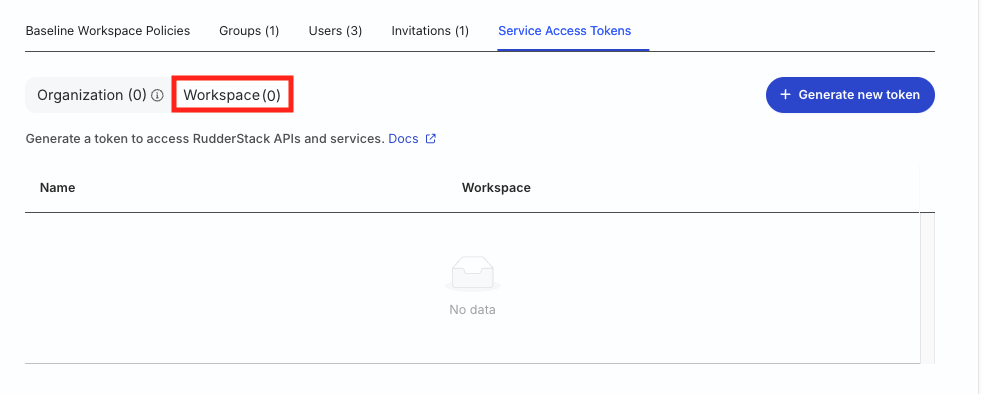Select the Workspace (0) token filter
Image resolution: width=981 pixels, height=394 pixels.
[232, 95]
